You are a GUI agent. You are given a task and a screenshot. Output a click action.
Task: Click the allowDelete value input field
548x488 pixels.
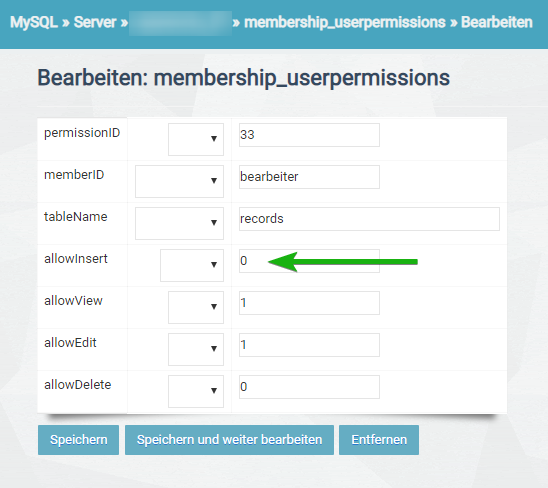(x=309, y=387)
